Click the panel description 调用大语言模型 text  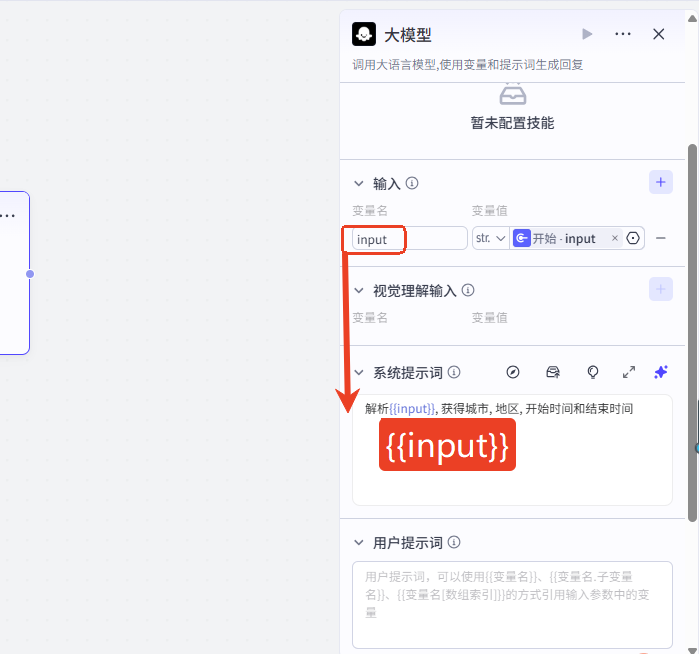(468, 65)
